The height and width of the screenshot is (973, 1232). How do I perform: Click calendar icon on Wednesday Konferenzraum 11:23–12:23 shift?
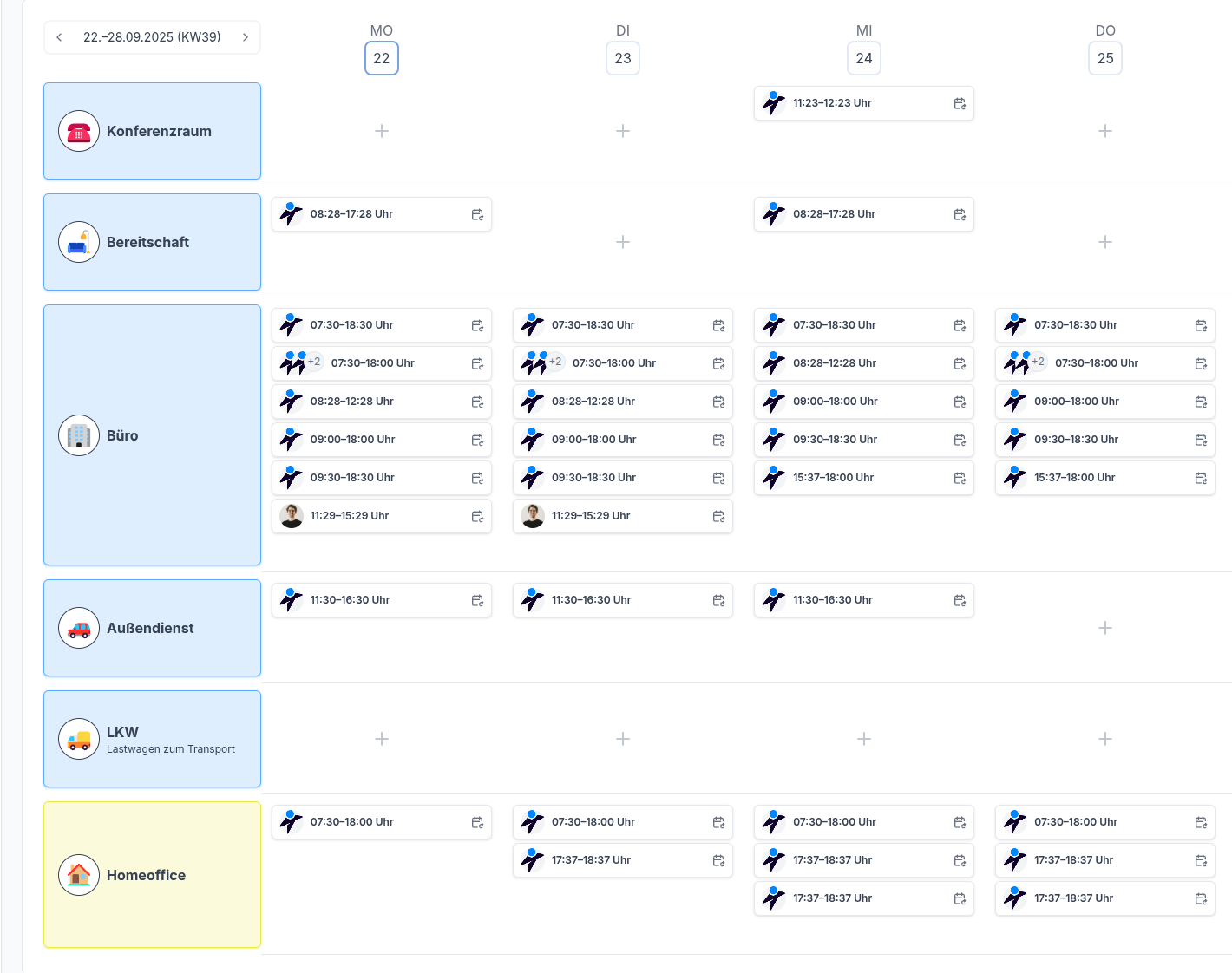(x=960, y=103)
